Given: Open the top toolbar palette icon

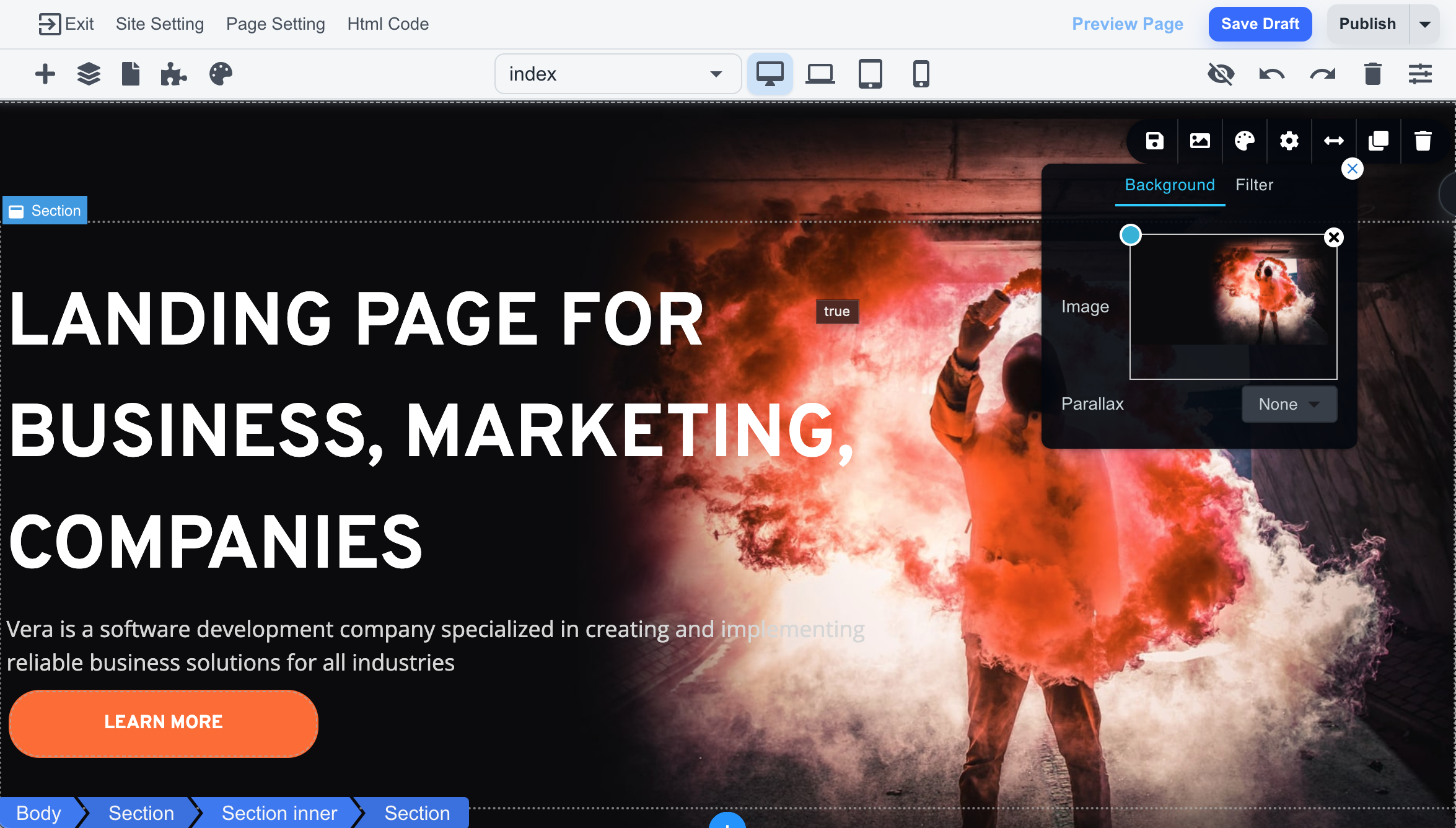Looking at the screenshot, I should (x=221, y=74).
